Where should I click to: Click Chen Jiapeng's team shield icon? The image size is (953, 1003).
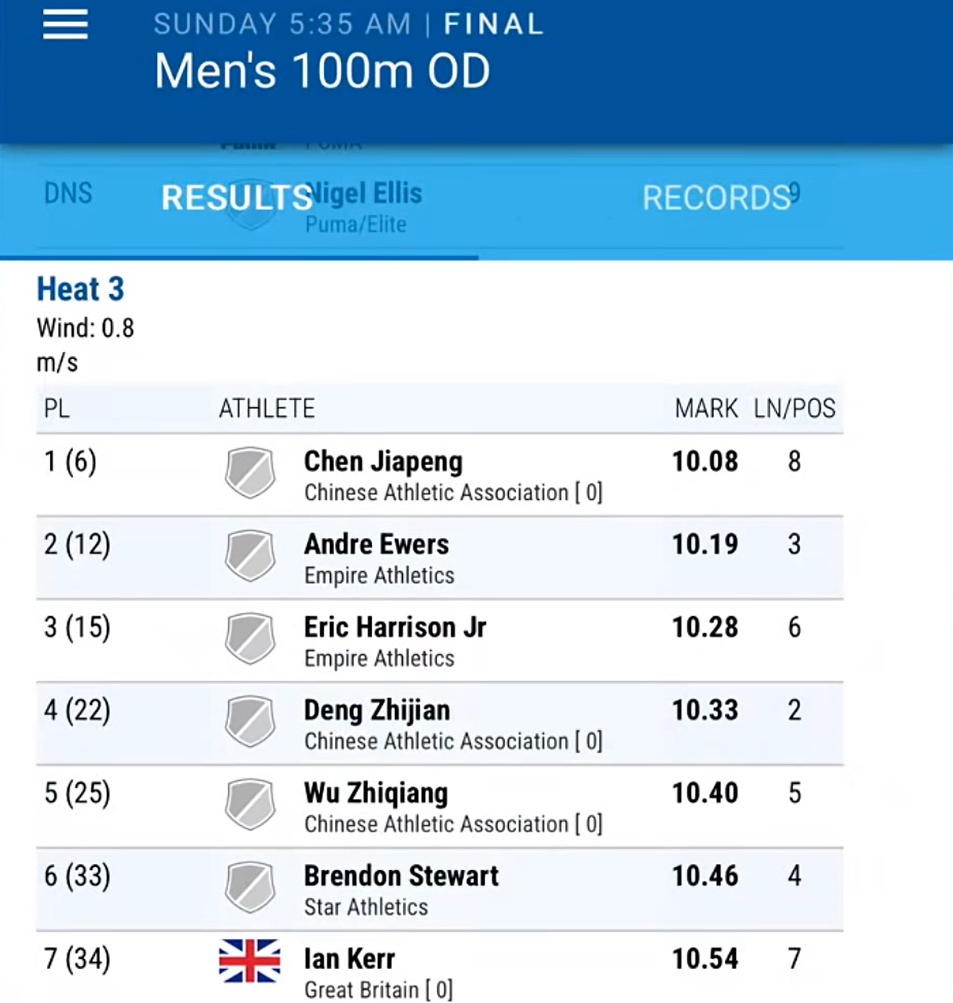(x=250, y=472)
